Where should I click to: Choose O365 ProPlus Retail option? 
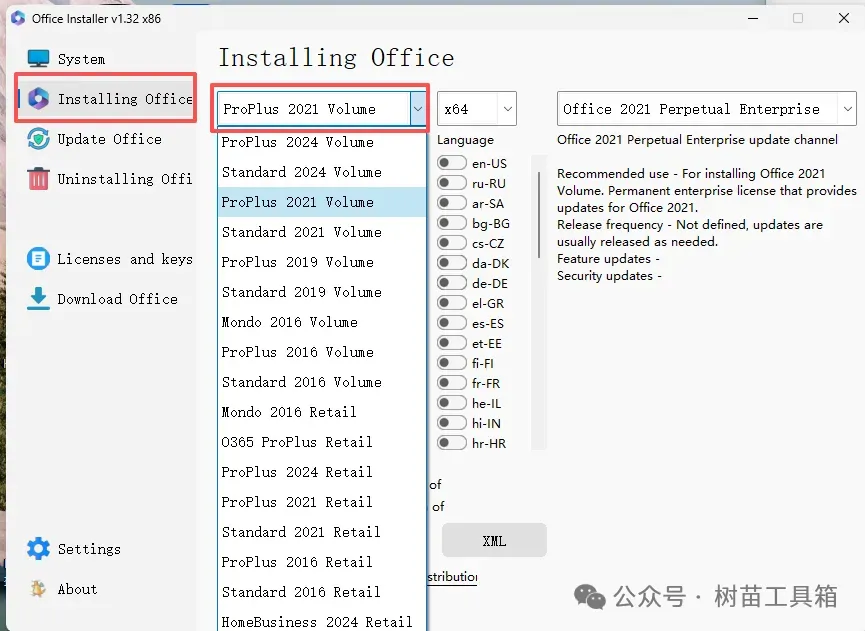click(x=322, y=442)
